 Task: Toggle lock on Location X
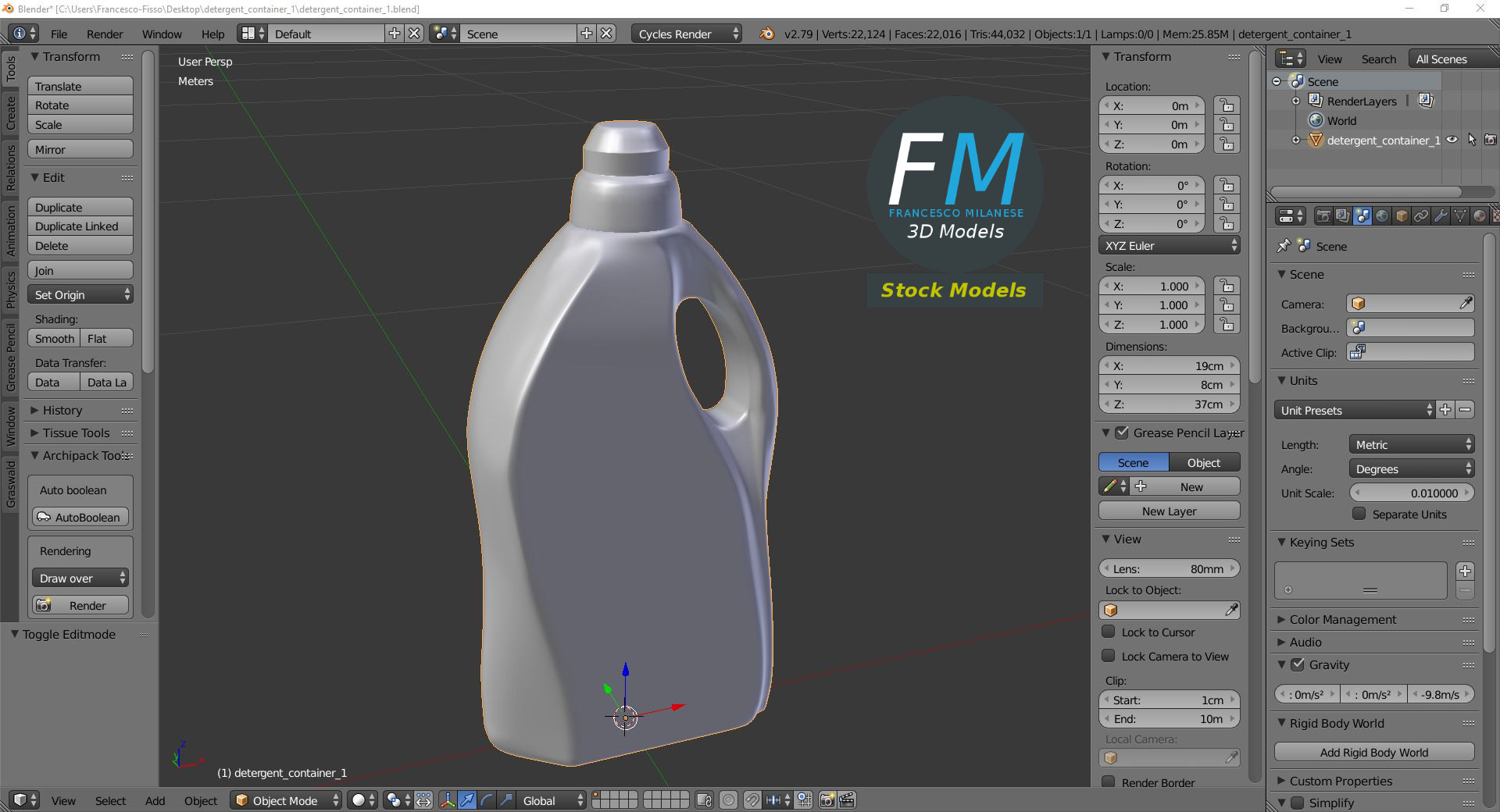pyautogui.click(x=1227, y=105)
